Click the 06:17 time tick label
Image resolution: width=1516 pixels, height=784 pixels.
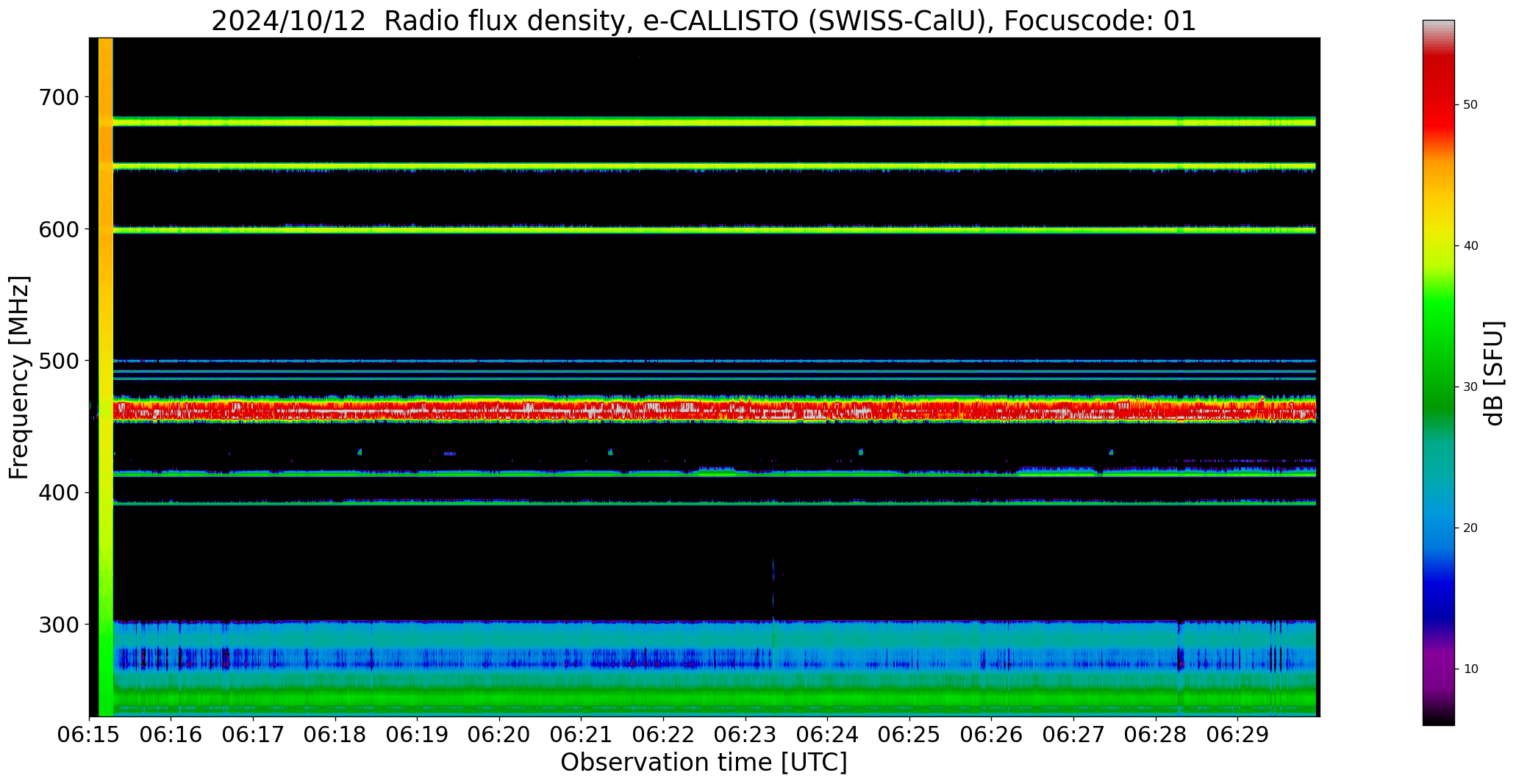point(254,734)
